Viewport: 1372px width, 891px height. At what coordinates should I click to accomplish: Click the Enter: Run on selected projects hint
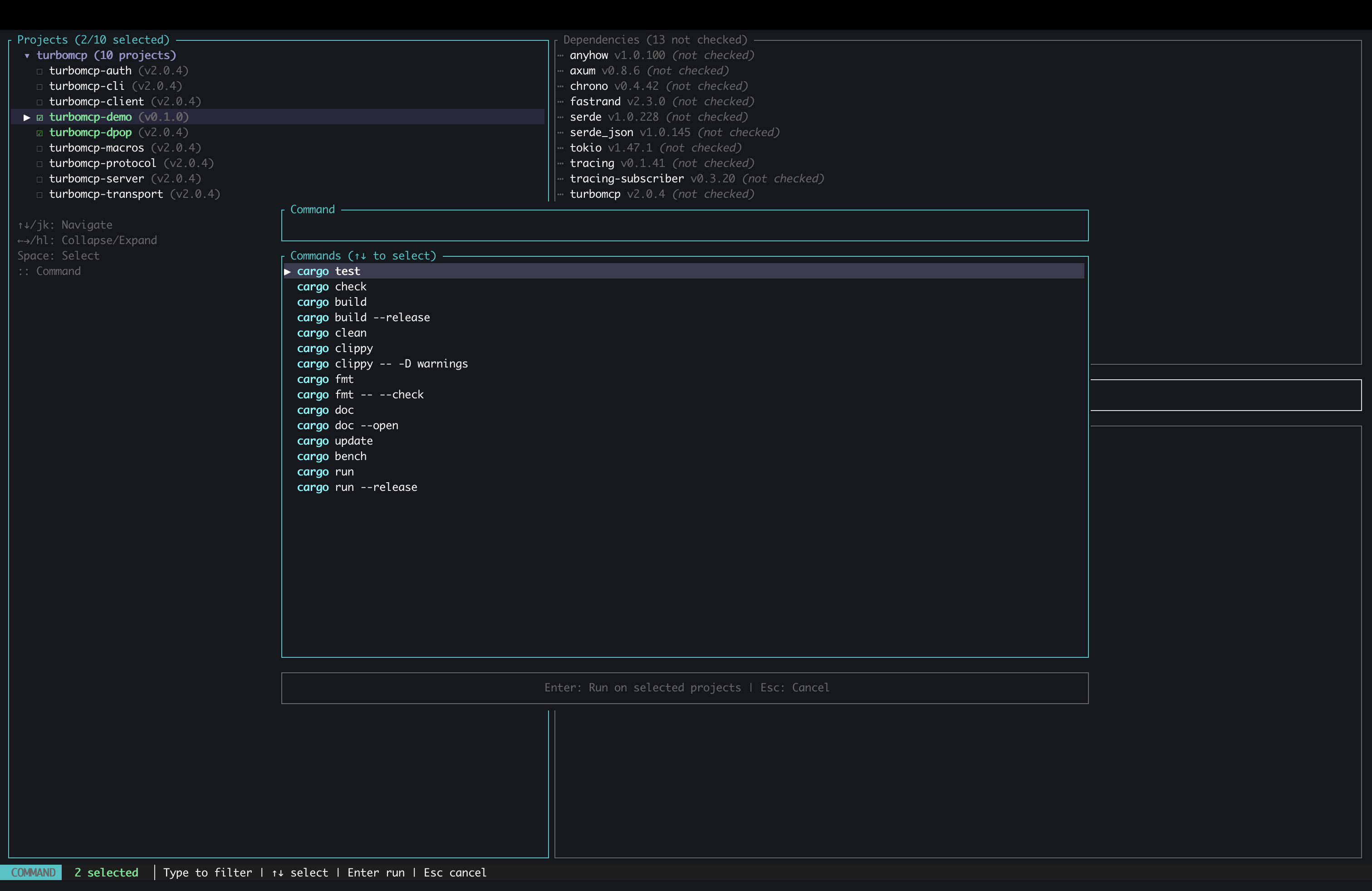point(642,688)
